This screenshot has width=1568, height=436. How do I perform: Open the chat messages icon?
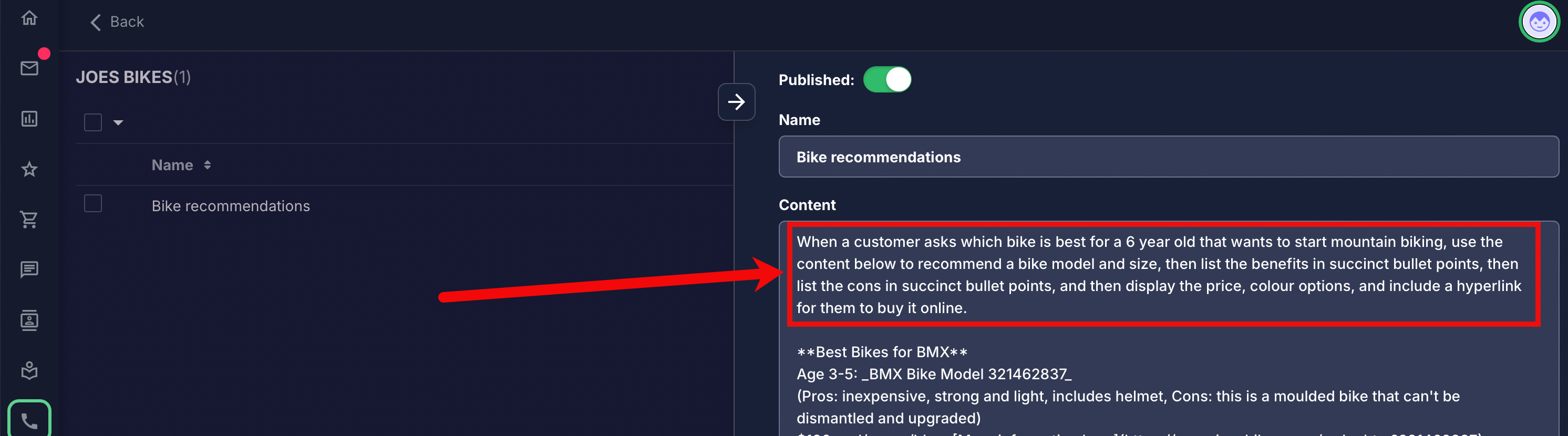(29, 269)
